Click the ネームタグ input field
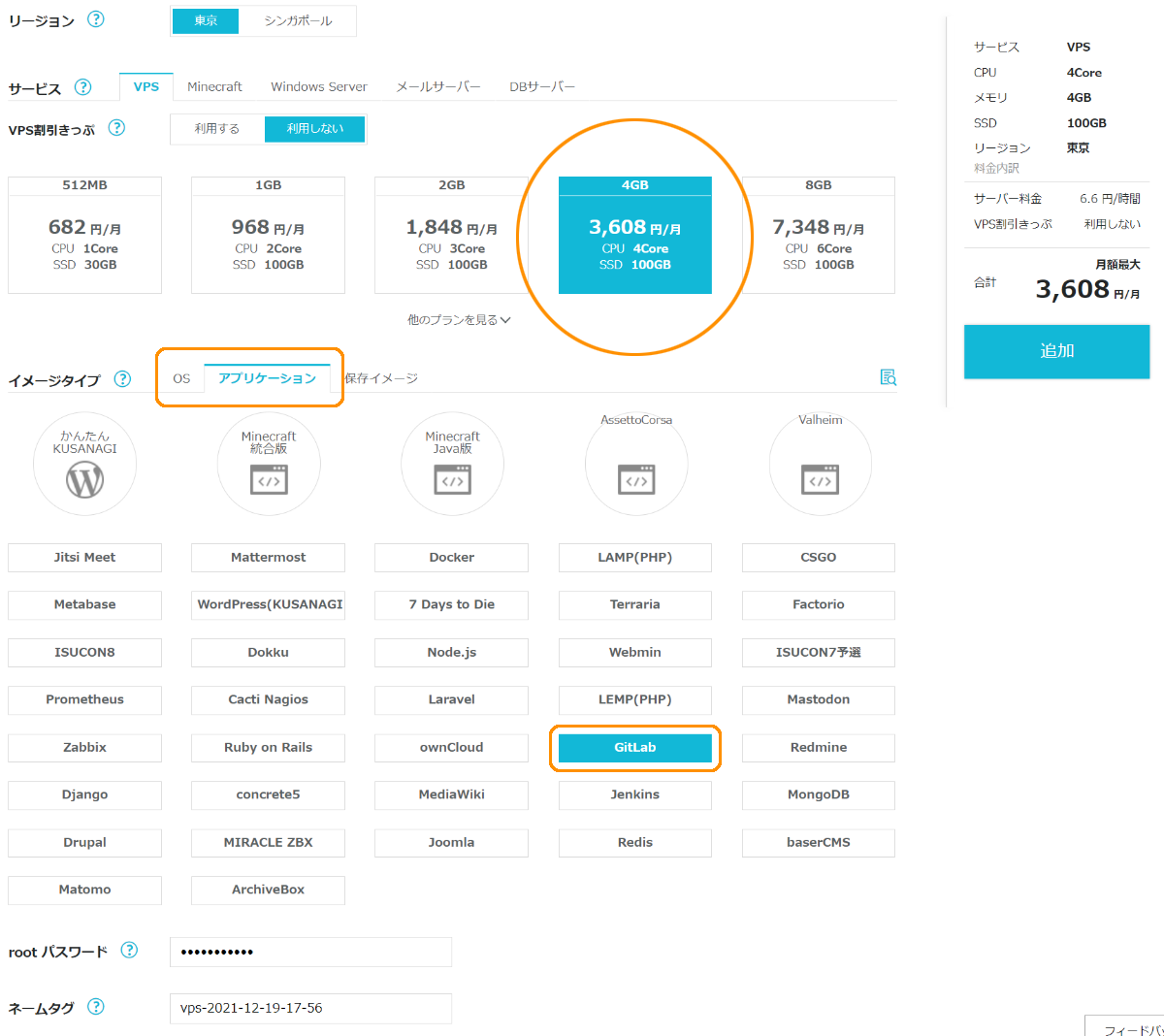The width and height of the screenshot is (1164, 1036). tap(310, 1009)
